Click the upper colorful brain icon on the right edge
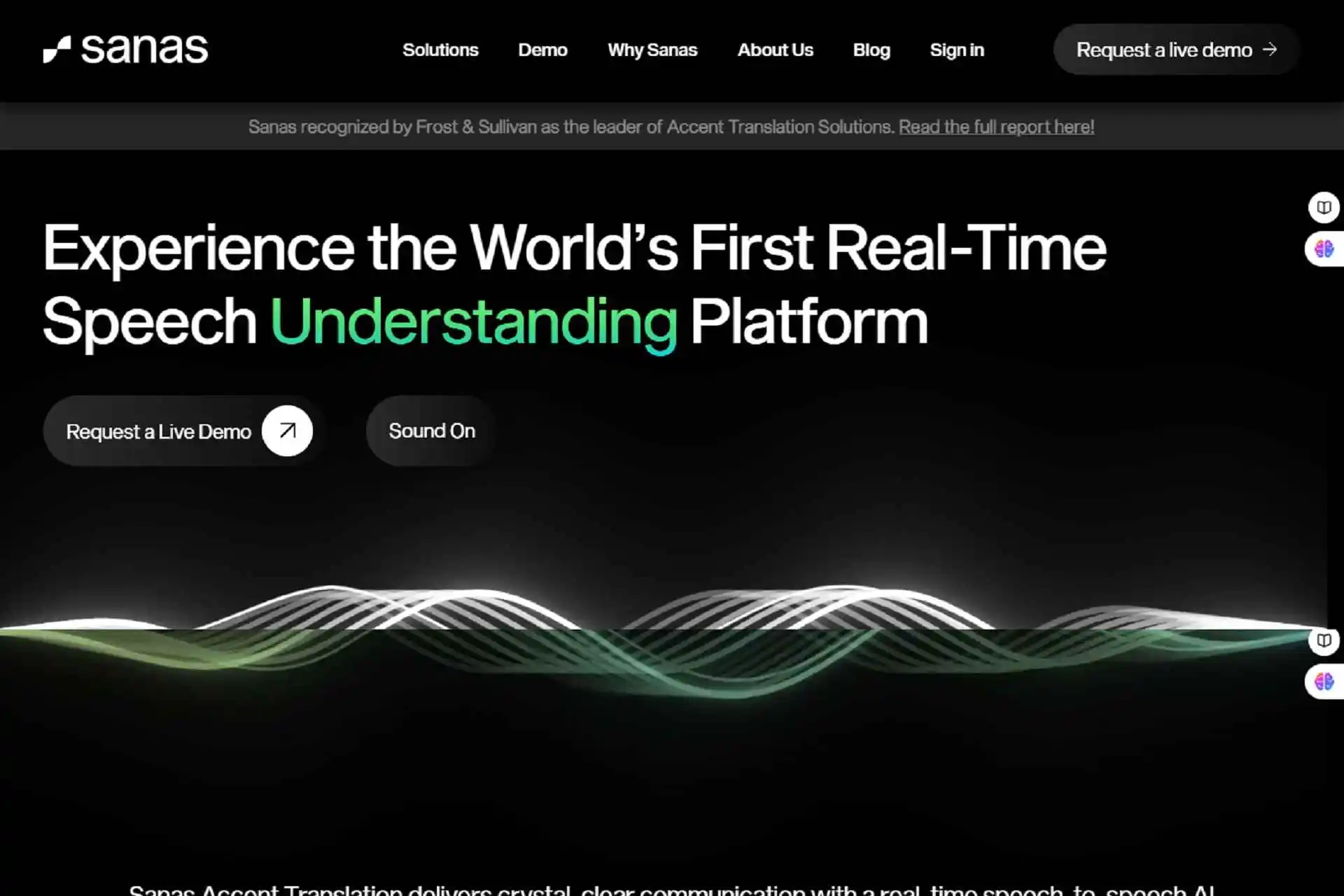 [x=1324, y=248]
